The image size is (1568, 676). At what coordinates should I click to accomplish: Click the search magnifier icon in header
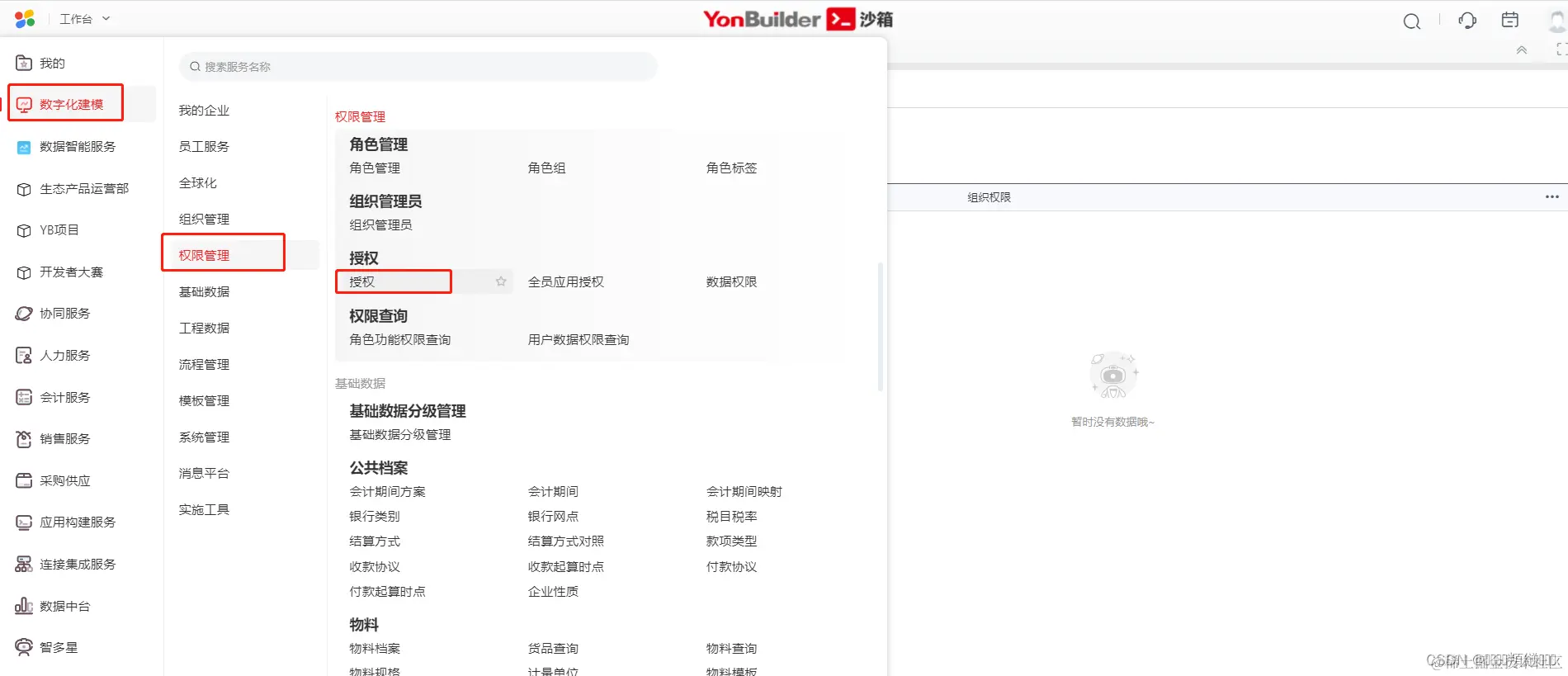tap(1412, 21)
